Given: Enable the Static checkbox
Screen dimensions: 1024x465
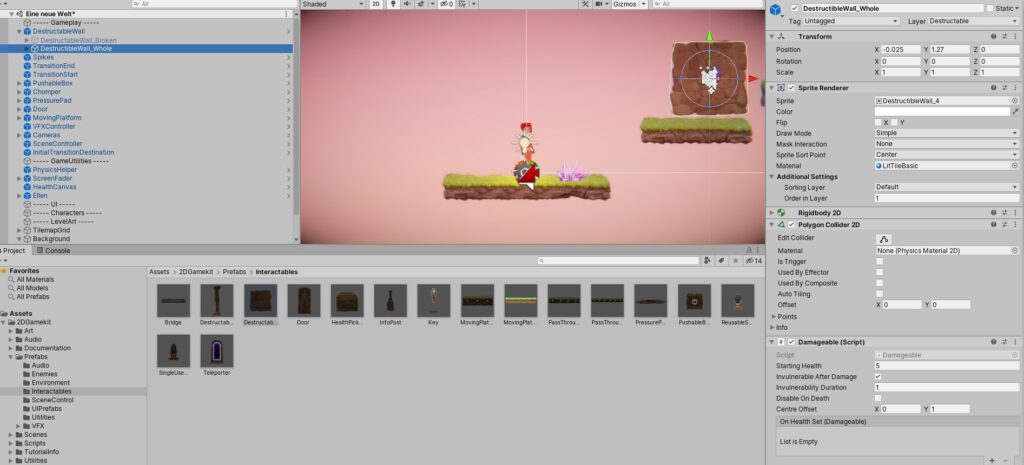Looking at the screenshot, I should [x=990, y=8].
